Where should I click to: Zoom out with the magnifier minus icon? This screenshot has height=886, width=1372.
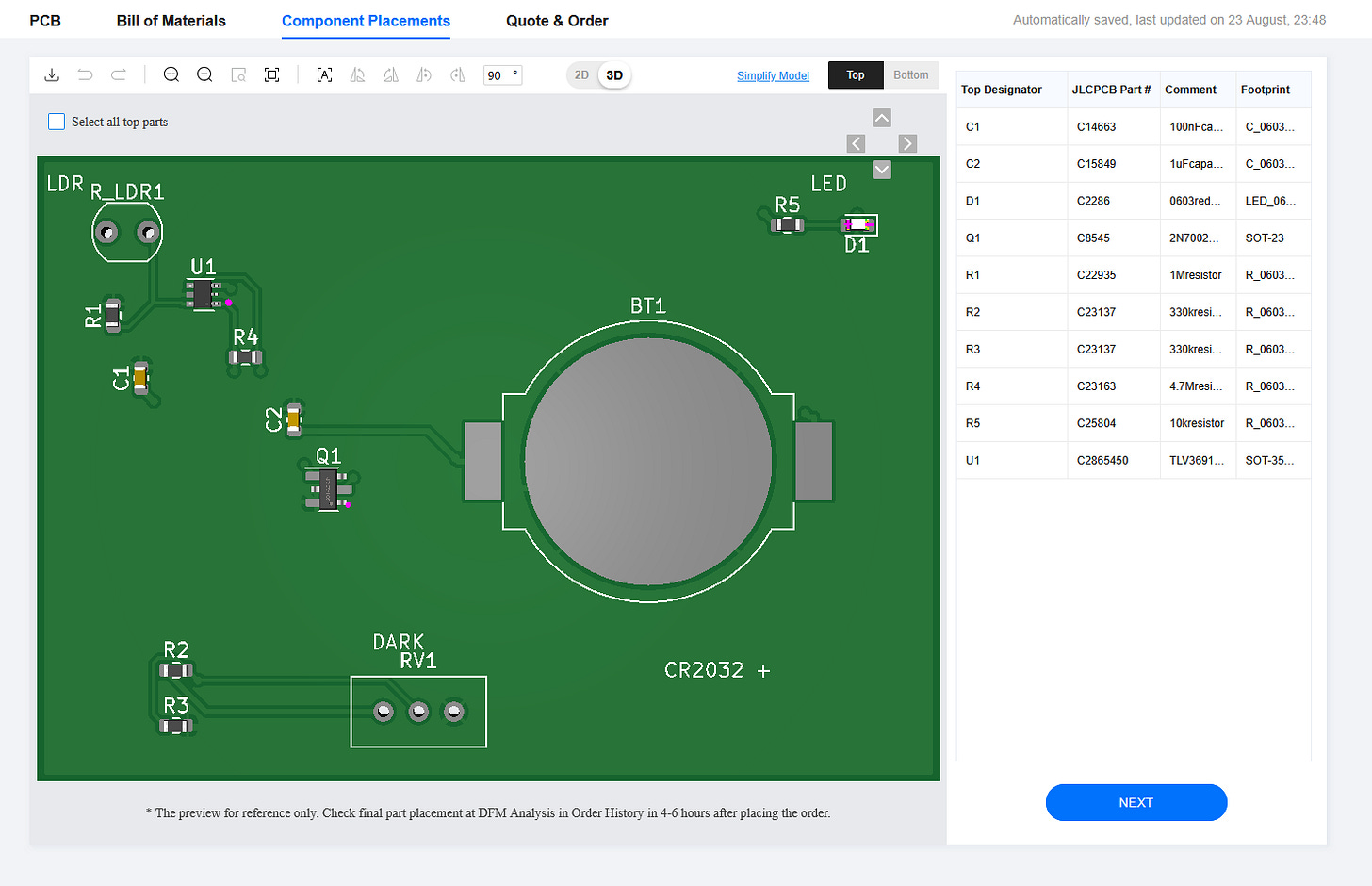pyautogui.click(x=204, y=74)
